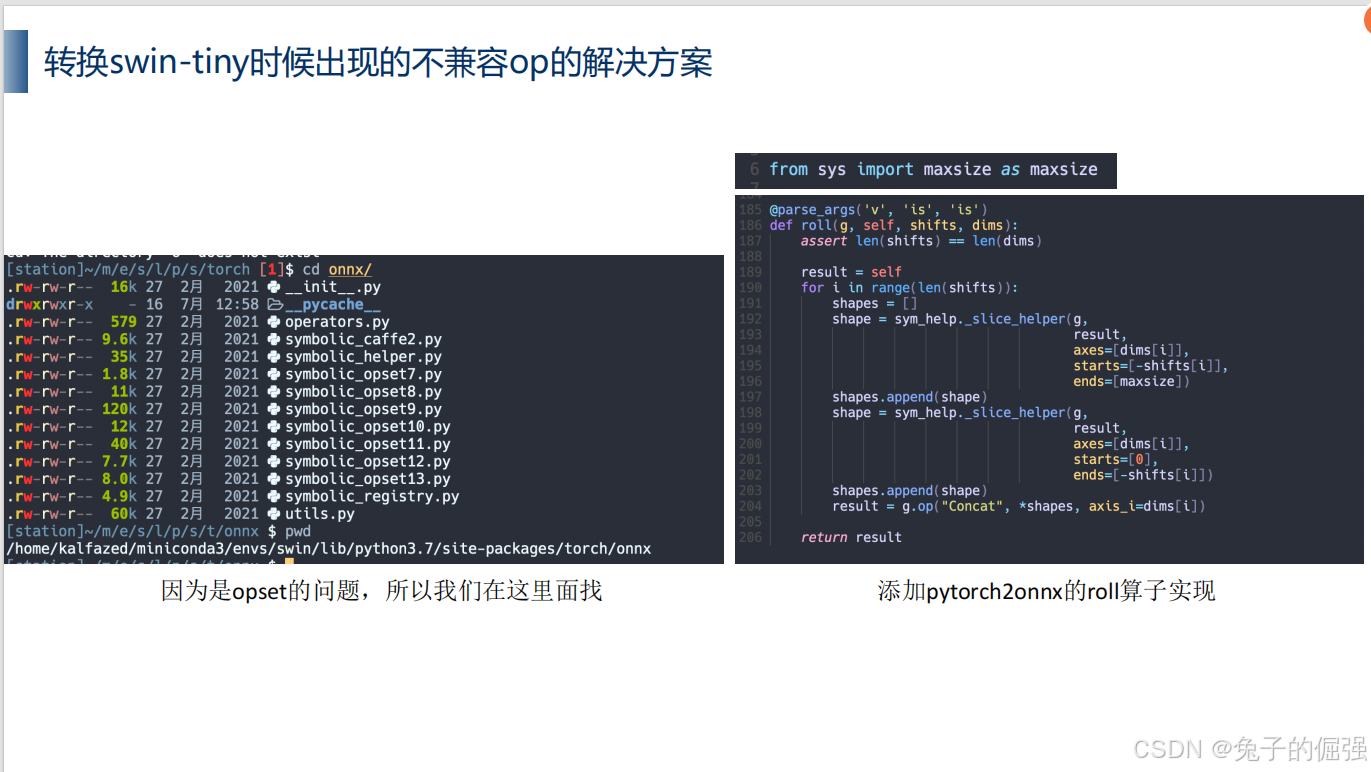Select the symbolic_registry.py file name
Screen dimensions: 1371x772
[x=372, y=497]
